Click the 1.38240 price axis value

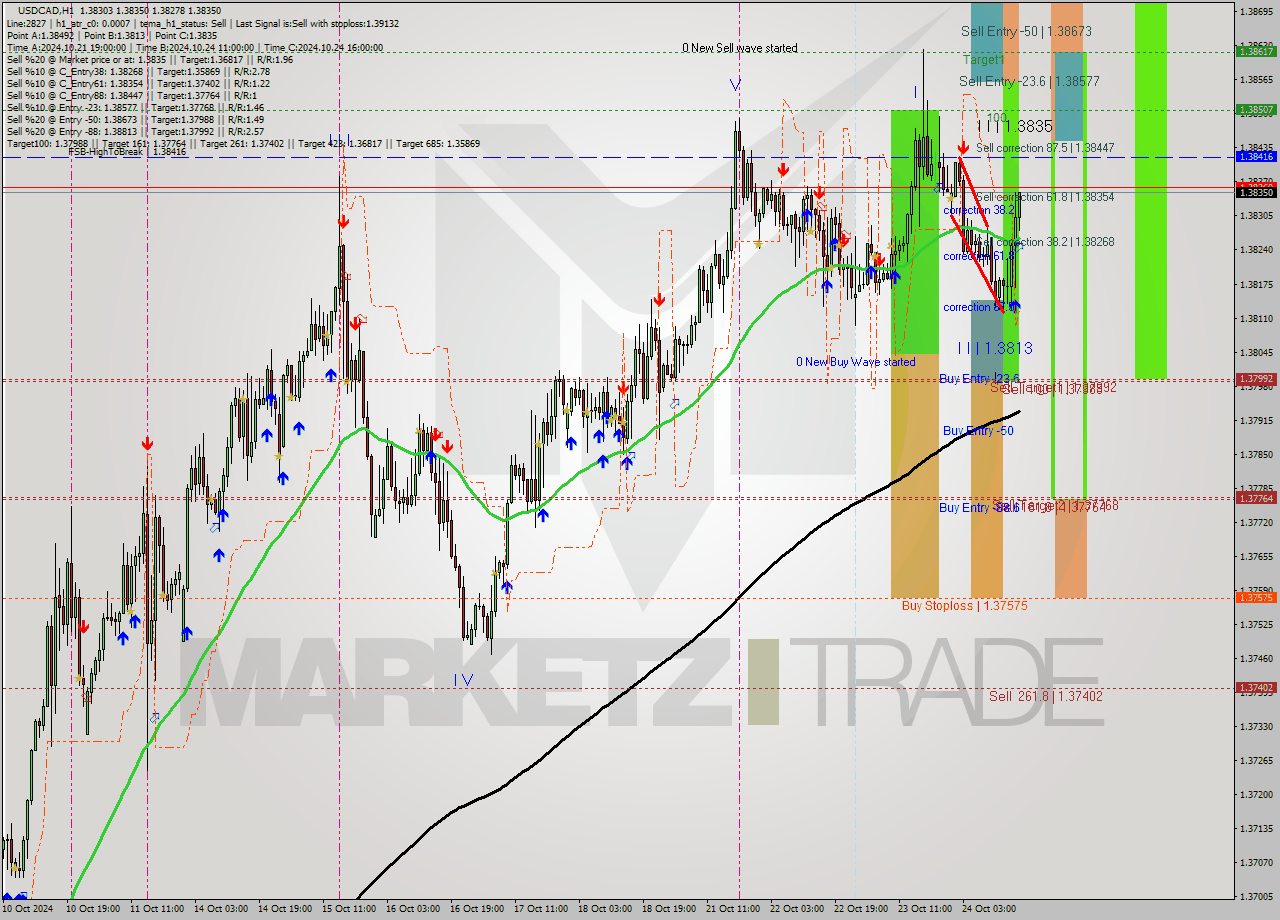1256,250
